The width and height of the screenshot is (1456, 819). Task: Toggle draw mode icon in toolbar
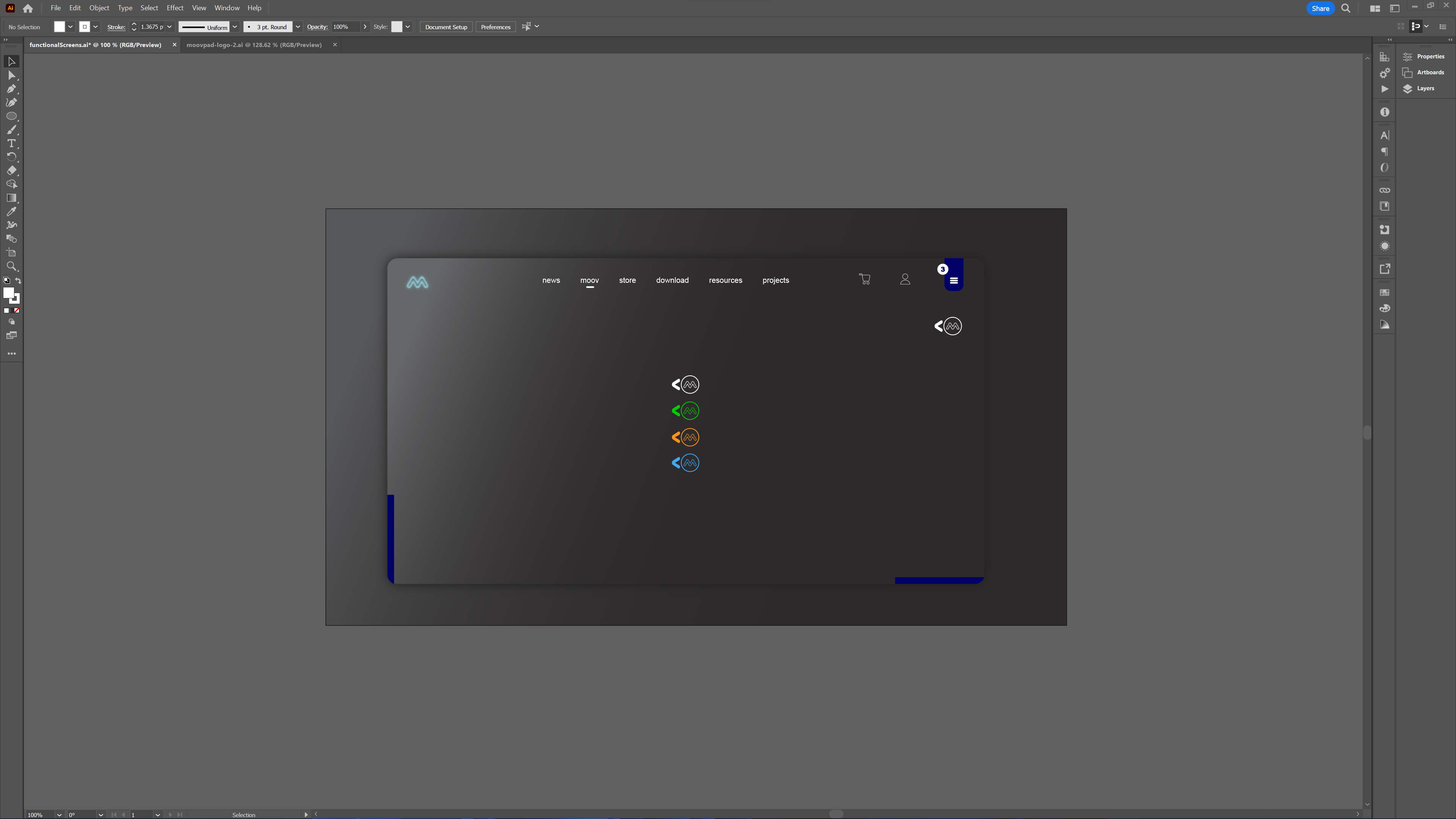[x=11, y=322]
